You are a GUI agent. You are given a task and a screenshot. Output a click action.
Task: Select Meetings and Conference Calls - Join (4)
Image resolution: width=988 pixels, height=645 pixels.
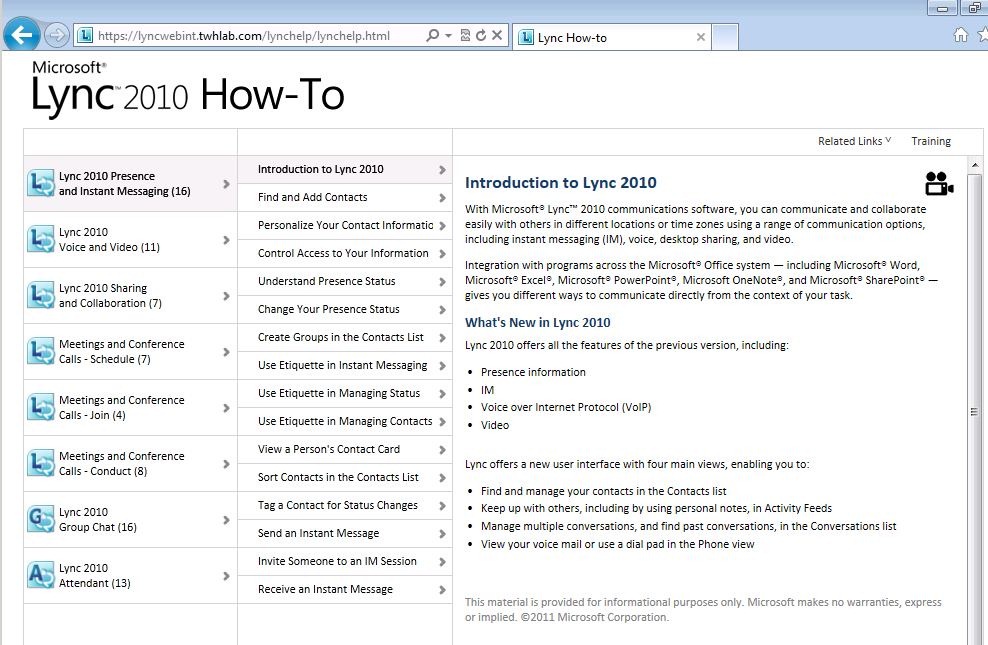tap(130, 408)
